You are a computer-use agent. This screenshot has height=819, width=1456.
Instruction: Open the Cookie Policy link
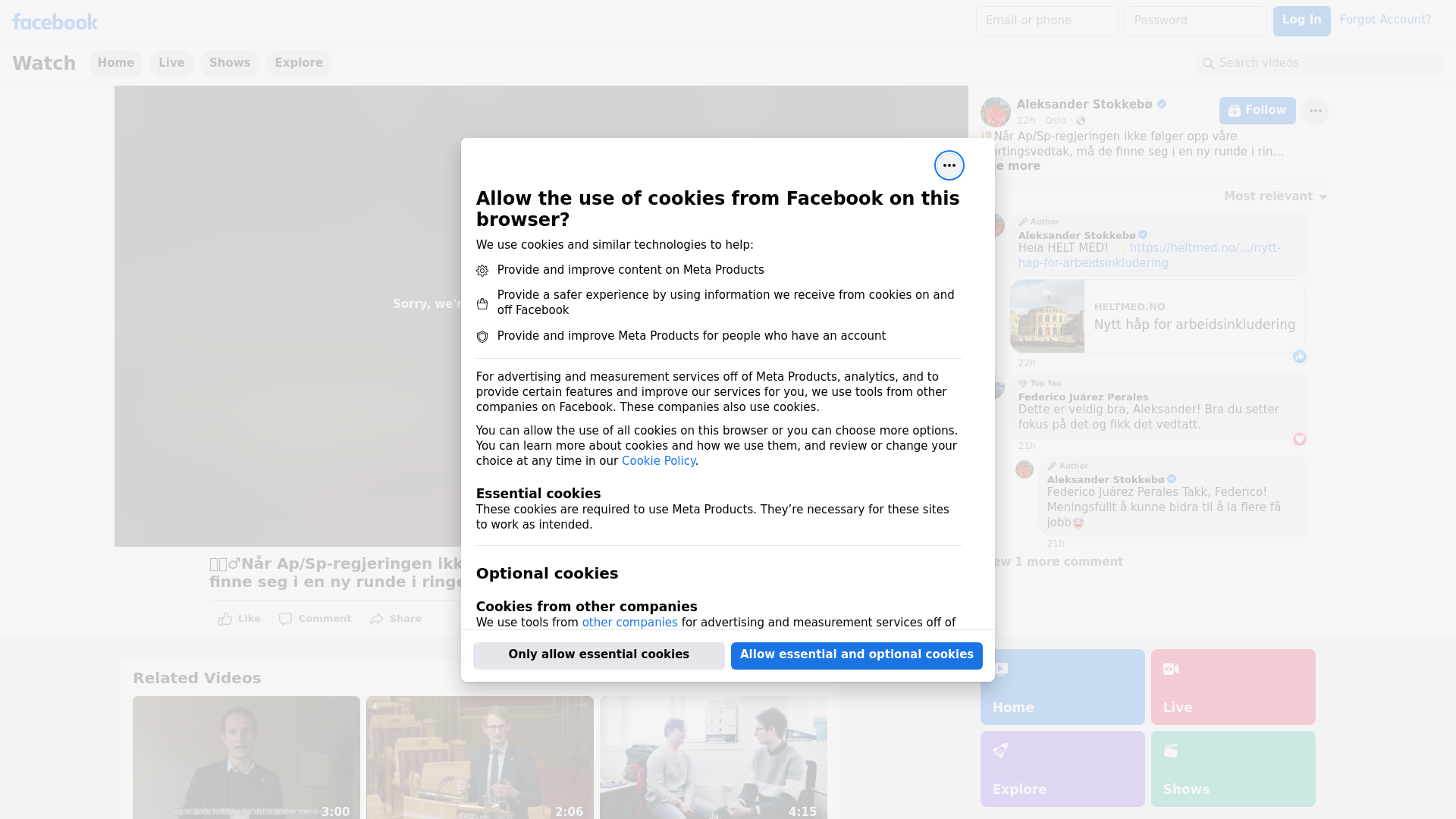coord(658,461)
